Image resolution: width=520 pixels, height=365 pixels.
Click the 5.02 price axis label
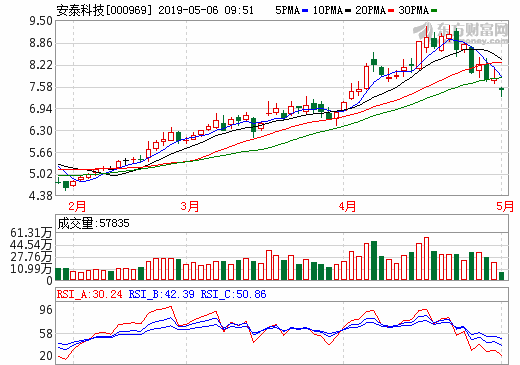41,174
